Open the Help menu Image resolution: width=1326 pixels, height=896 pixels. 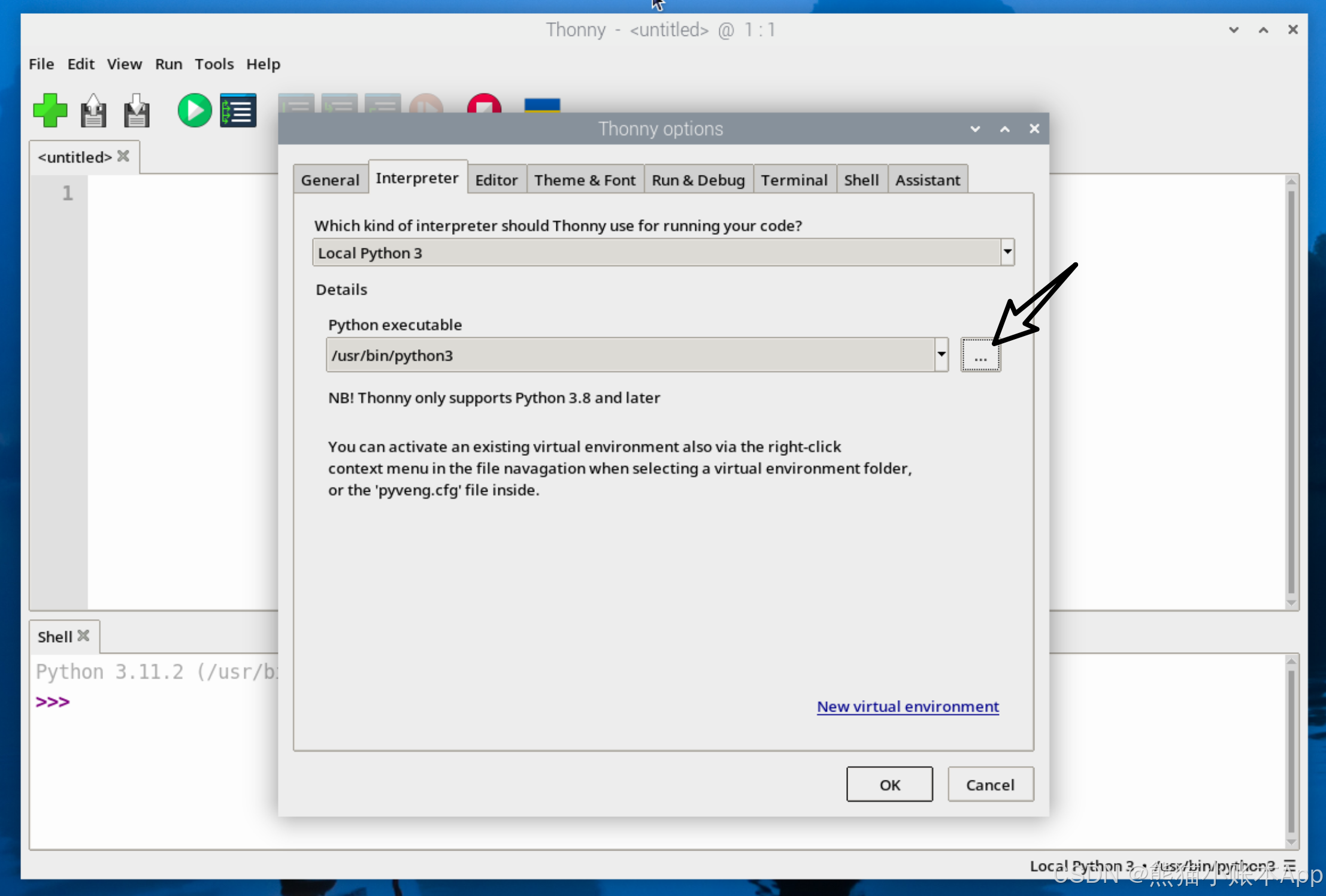264,64
